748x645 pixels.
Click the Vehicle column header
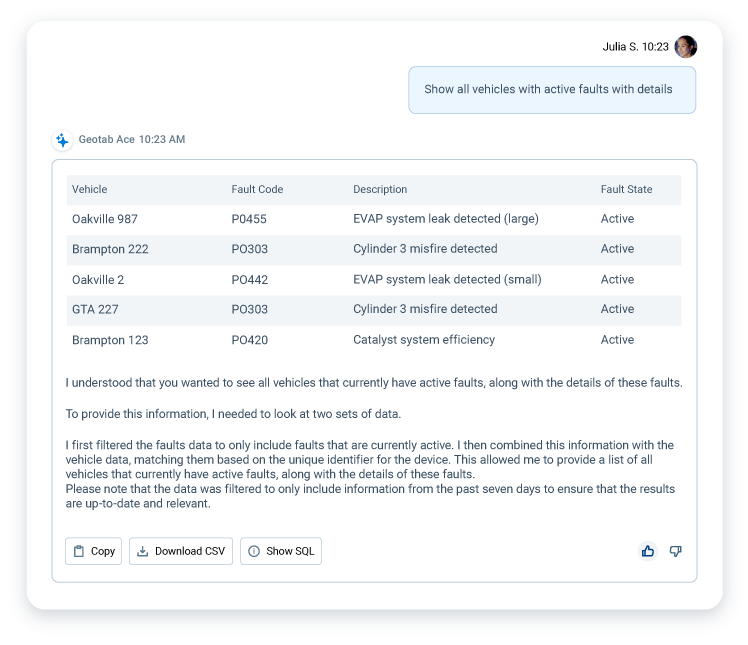pyautogui.click(x=90, y=189)
